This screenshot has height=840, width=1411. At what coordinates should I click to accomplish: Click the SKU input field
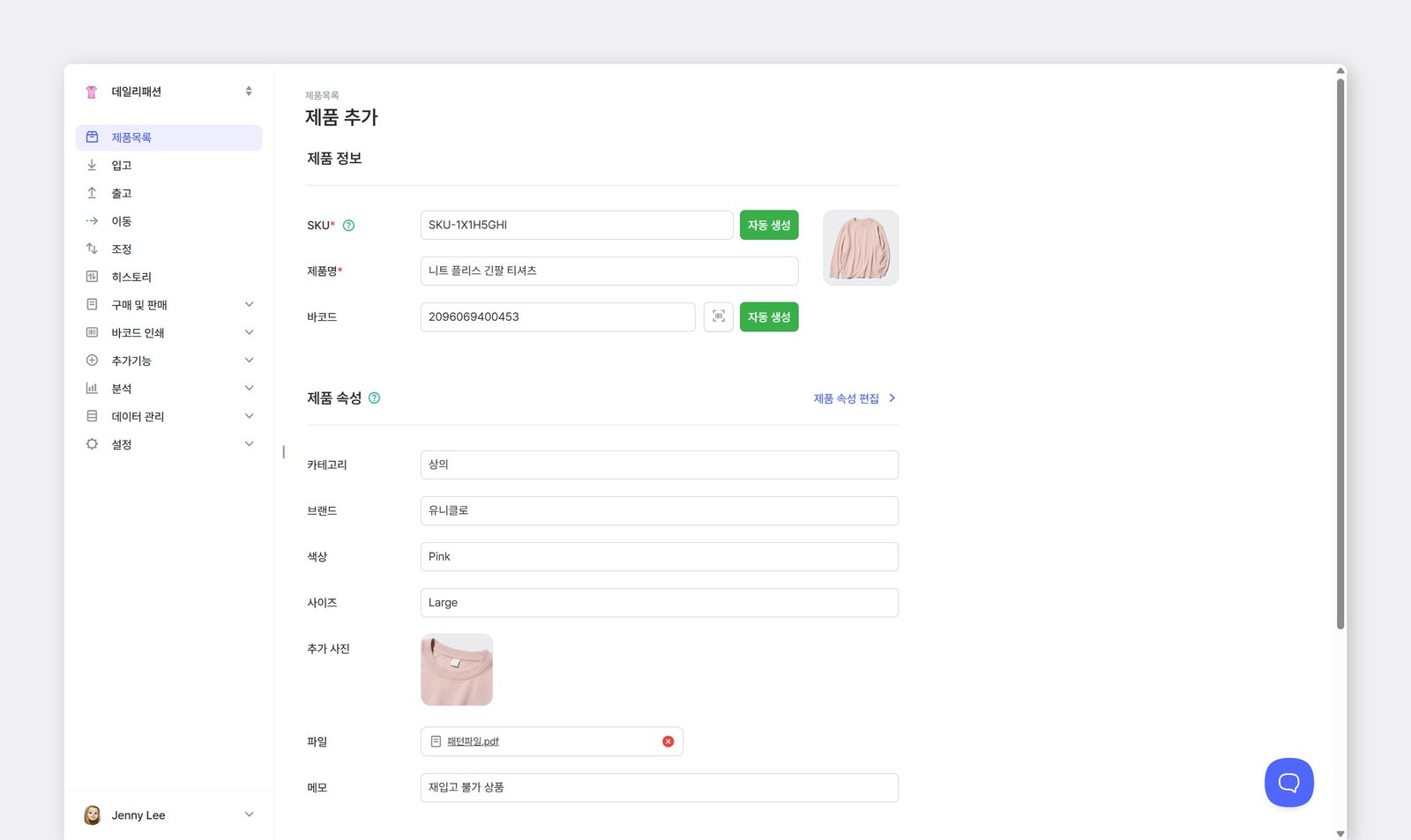coord(577,225)
